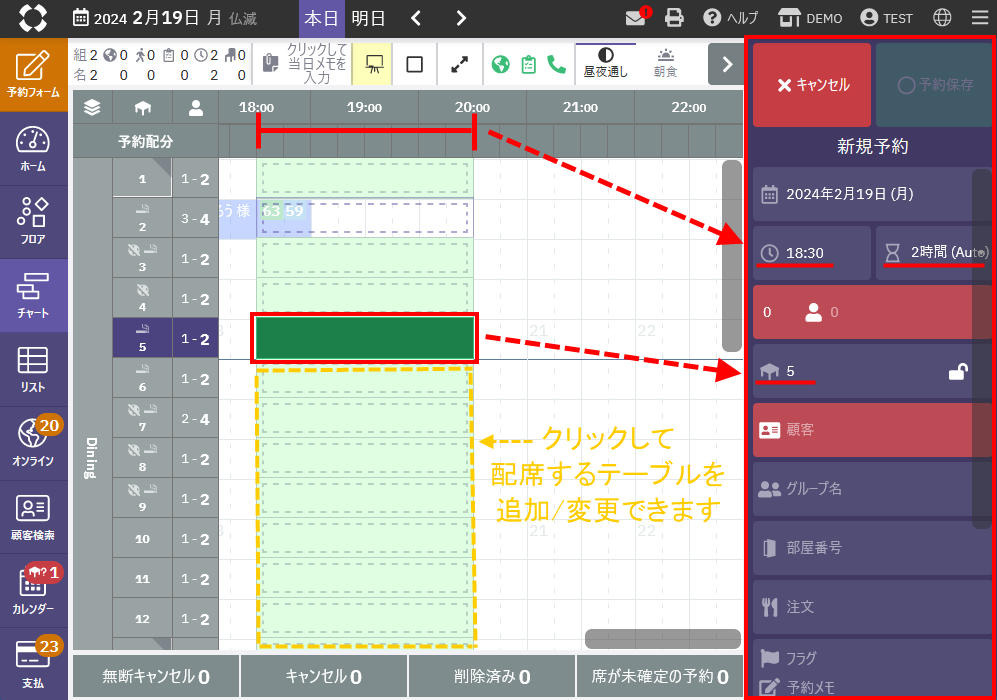Toggle the 昼夜通し all-day view
Image resolution: width=997 pixels, height=700 pixels.
point(605,63)
